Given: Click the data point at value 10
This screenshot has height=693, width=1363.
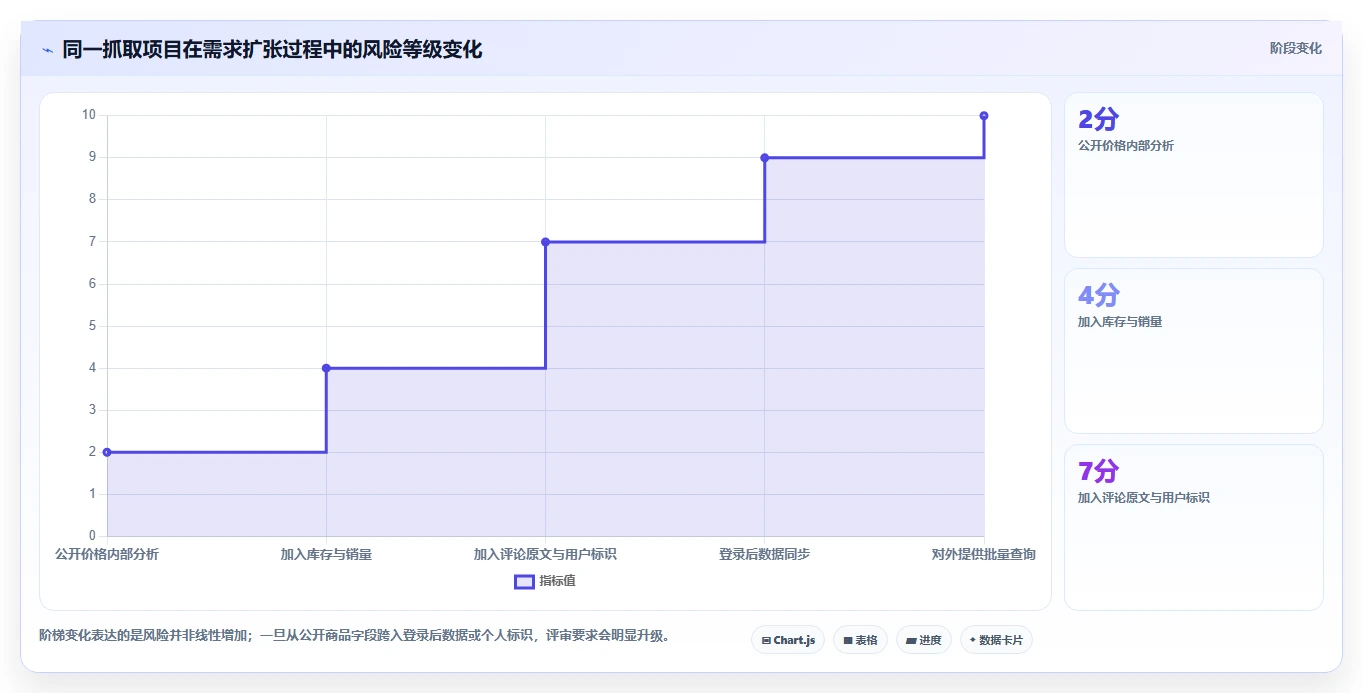Looking at the screenshot, I should click(x=984, y=115).
